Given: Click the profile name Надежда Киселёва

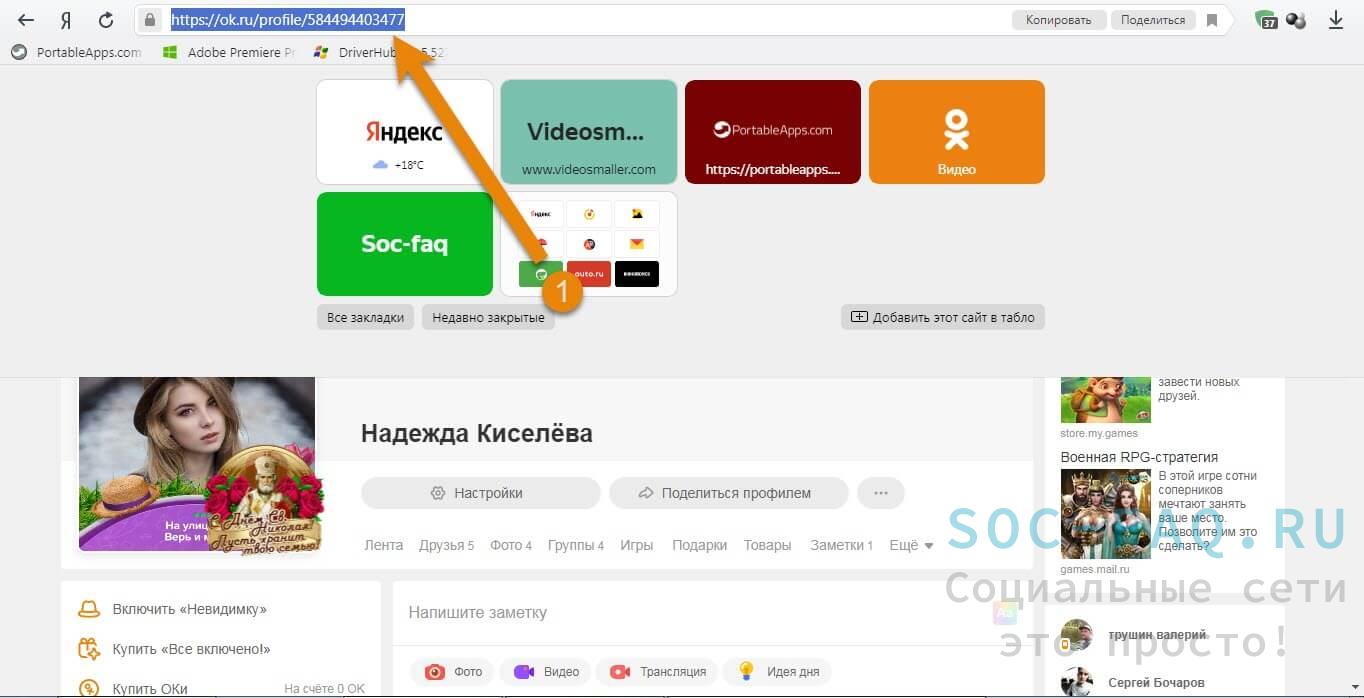Looking at the screenshot, I should point(477,433).
